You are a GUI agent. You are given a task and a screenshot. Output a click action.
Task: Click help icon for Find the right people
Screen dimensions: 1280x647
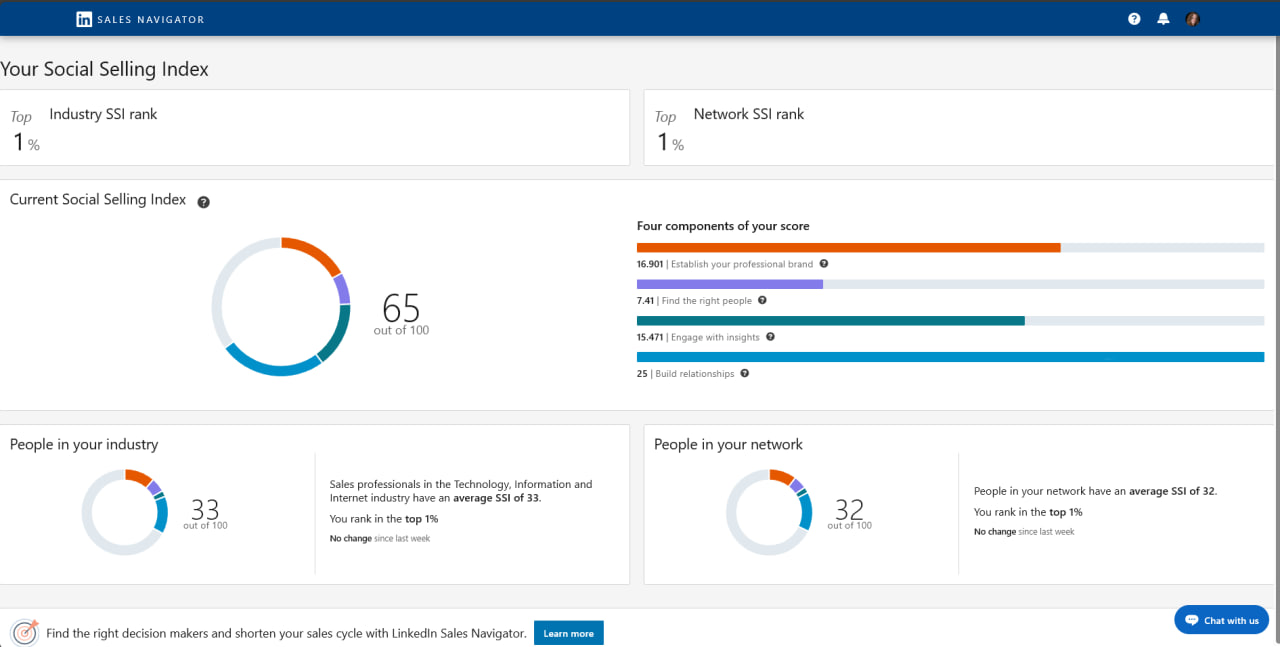click(762, 300)
